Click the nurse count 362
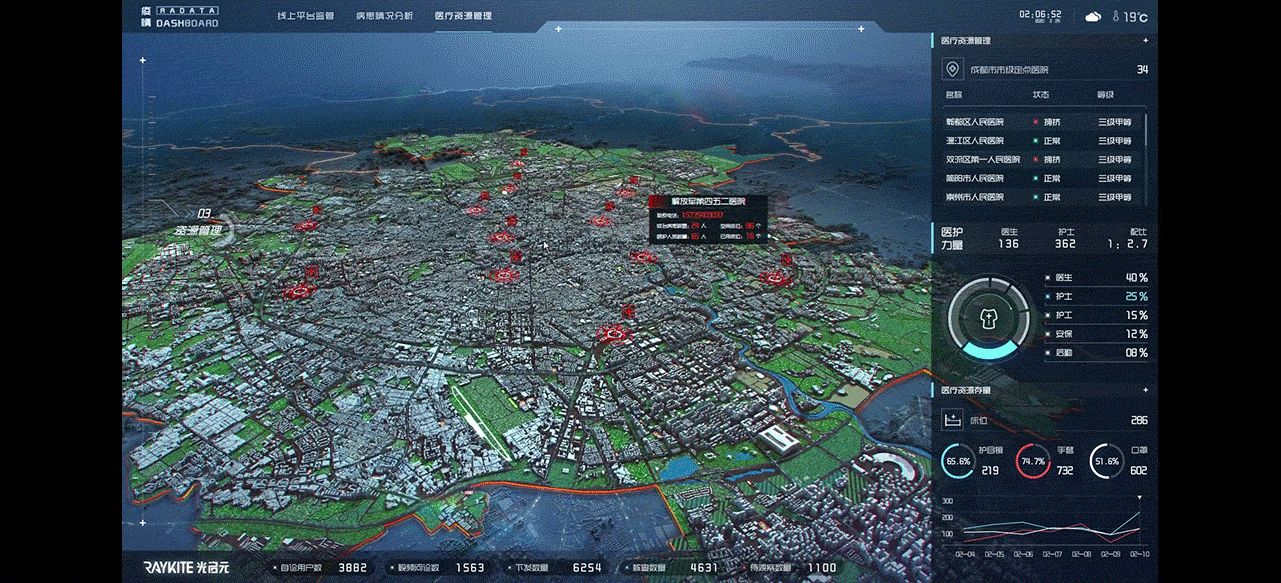The image size is (1281, 583). tap(1065, 244)
